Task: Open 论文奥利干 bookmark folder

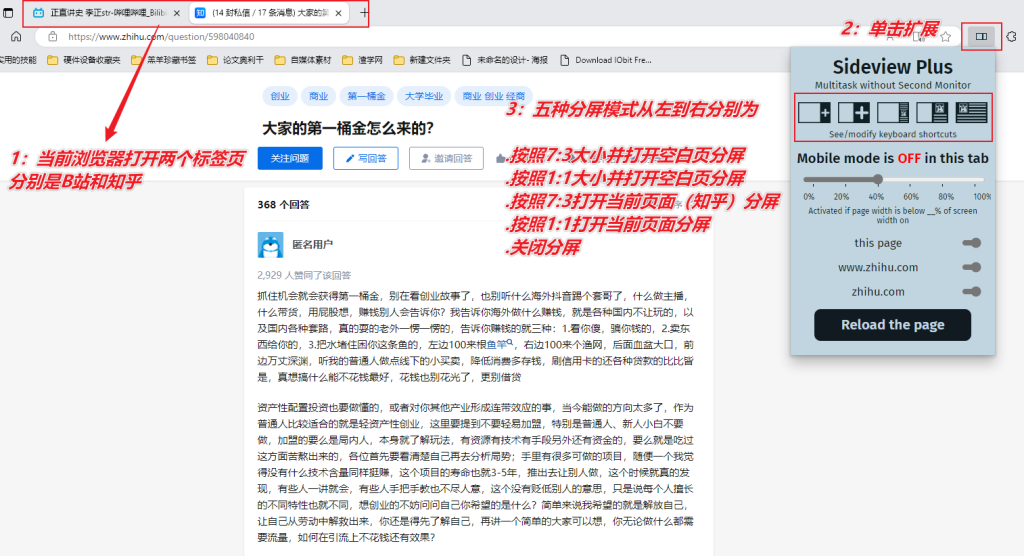Action: point(235,60)
